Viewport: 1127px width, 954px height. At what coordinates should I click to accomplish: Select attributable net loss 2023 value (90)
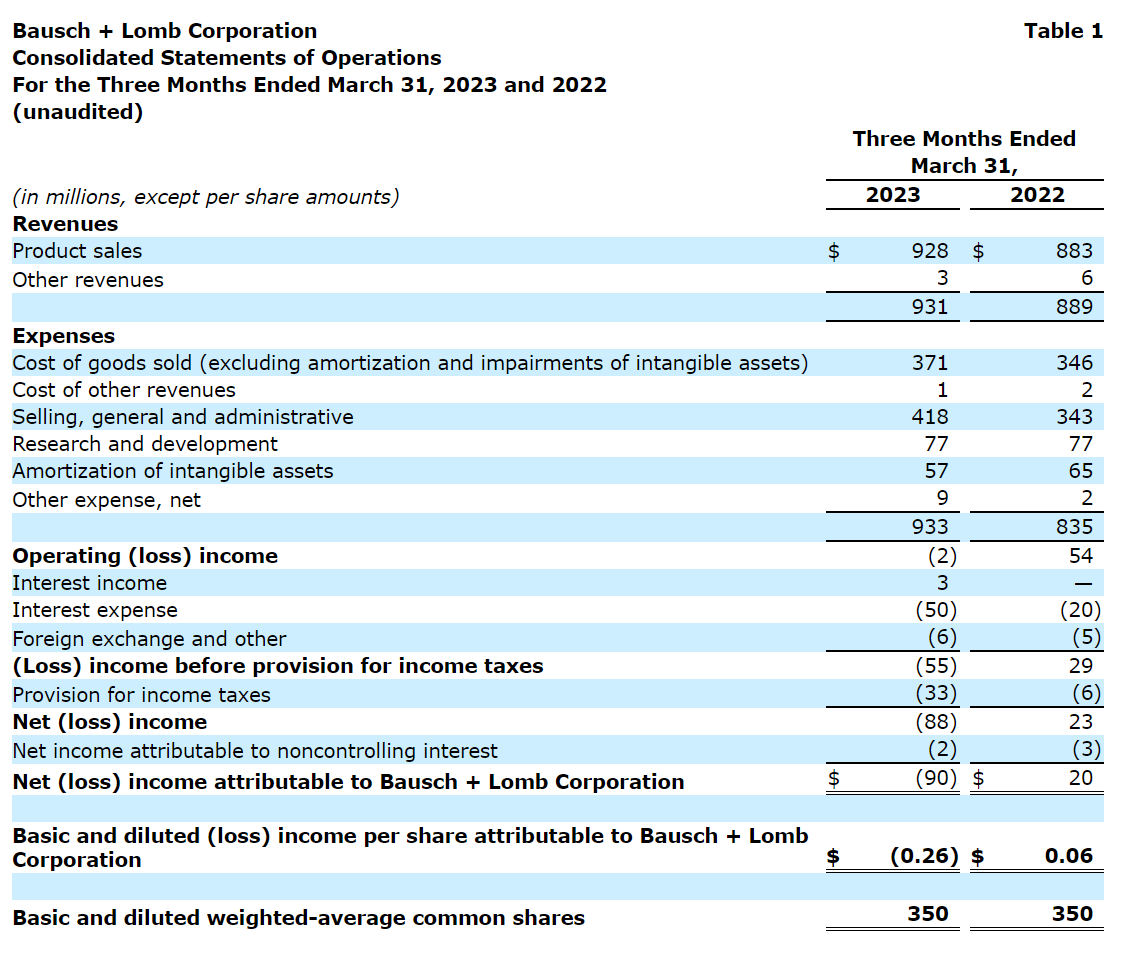(937, 778)
